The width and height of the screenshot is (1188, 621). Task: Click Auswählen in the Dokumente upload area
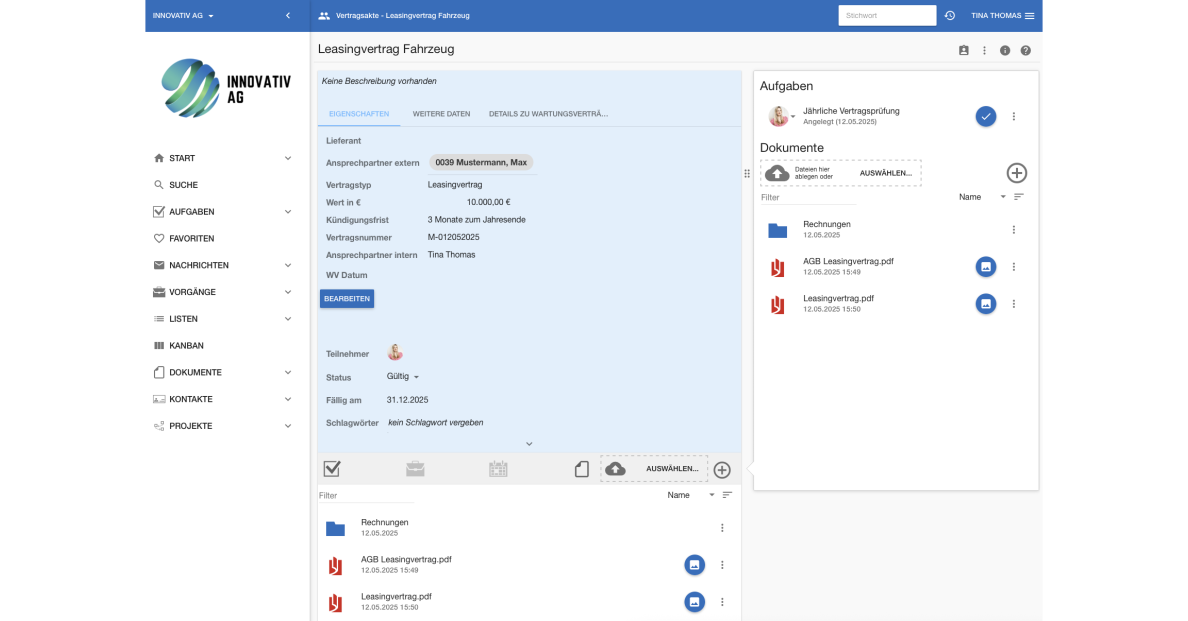coord(885,173)
